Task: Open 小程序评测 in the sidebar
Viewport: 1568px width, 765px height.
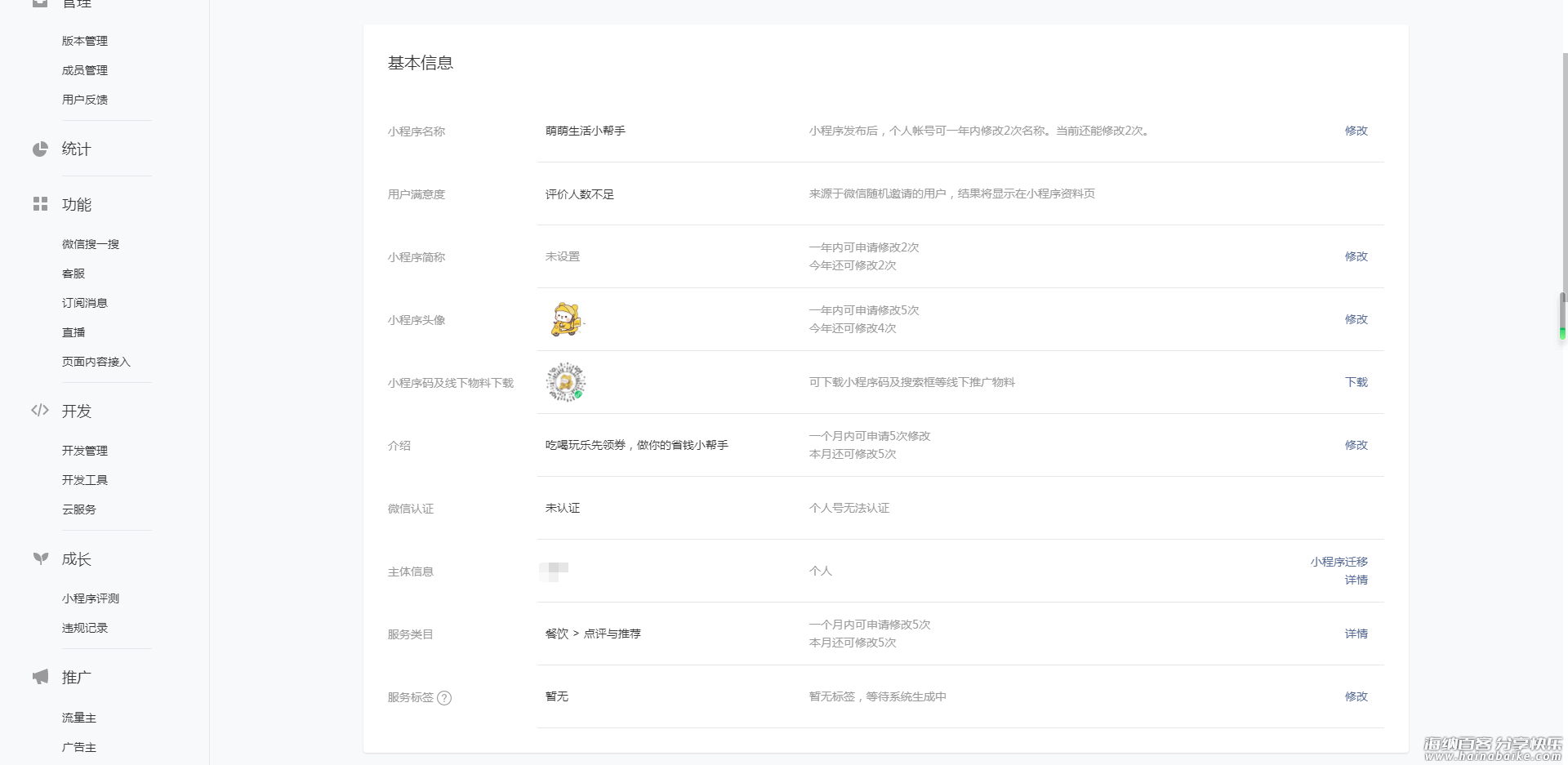Action: [x=91, y=598]
